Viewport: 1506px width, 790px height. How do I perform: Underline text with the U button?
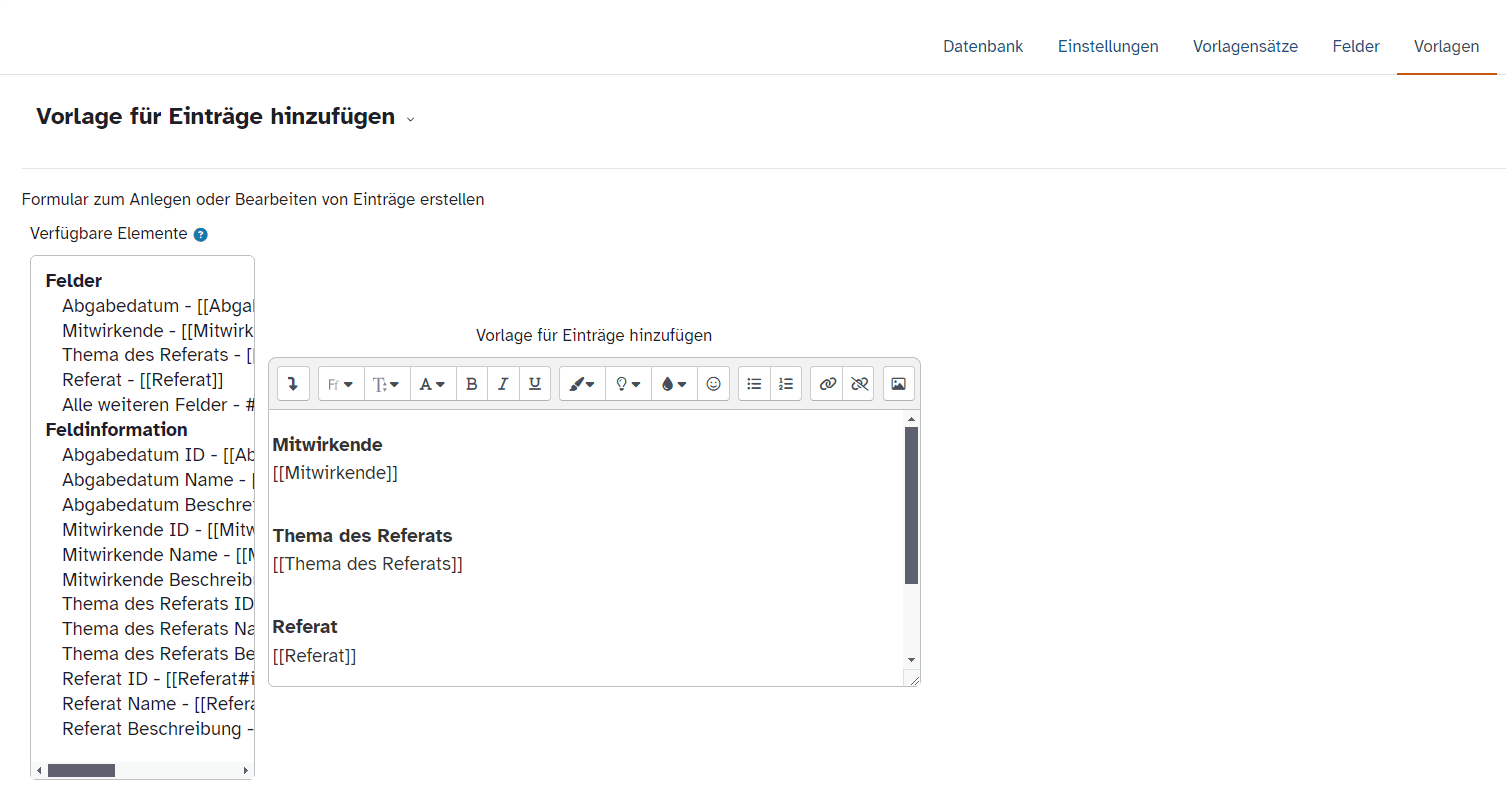click(x=535, y=384)
